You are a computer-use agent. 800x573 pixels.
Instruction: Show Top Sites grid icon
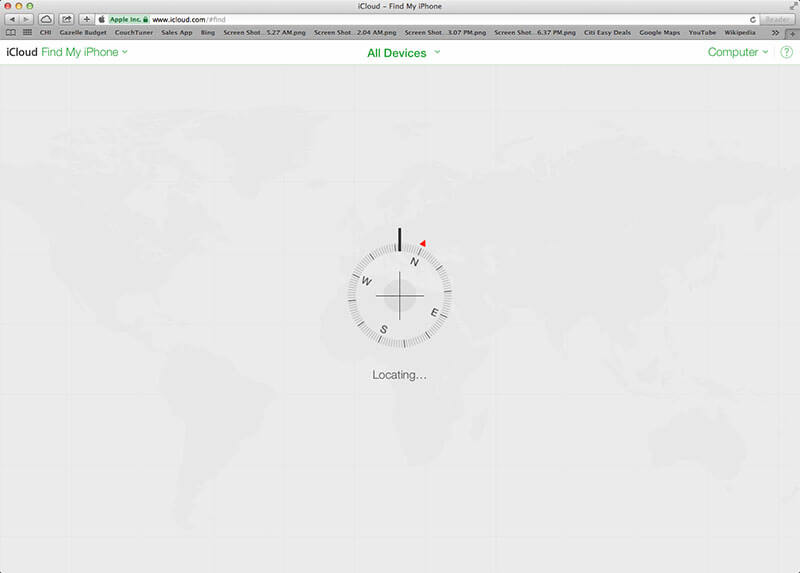(x=28, y=33)
